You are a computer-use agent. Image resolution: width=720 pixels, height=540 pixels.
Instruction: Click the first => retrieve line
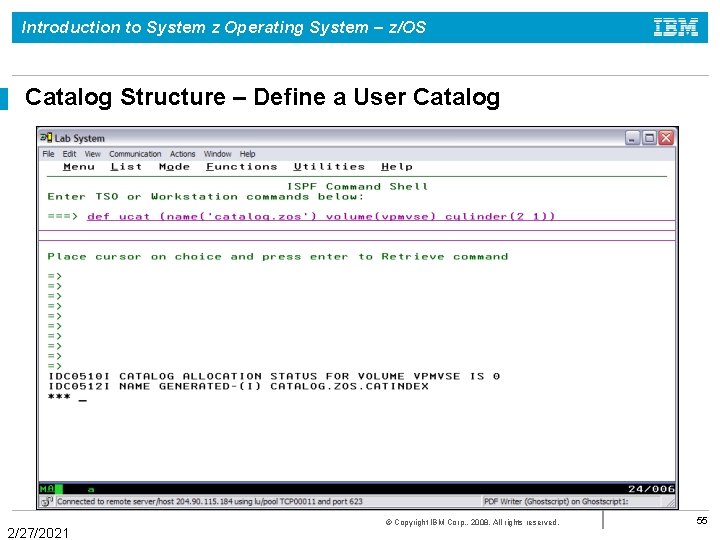(55, 276)
